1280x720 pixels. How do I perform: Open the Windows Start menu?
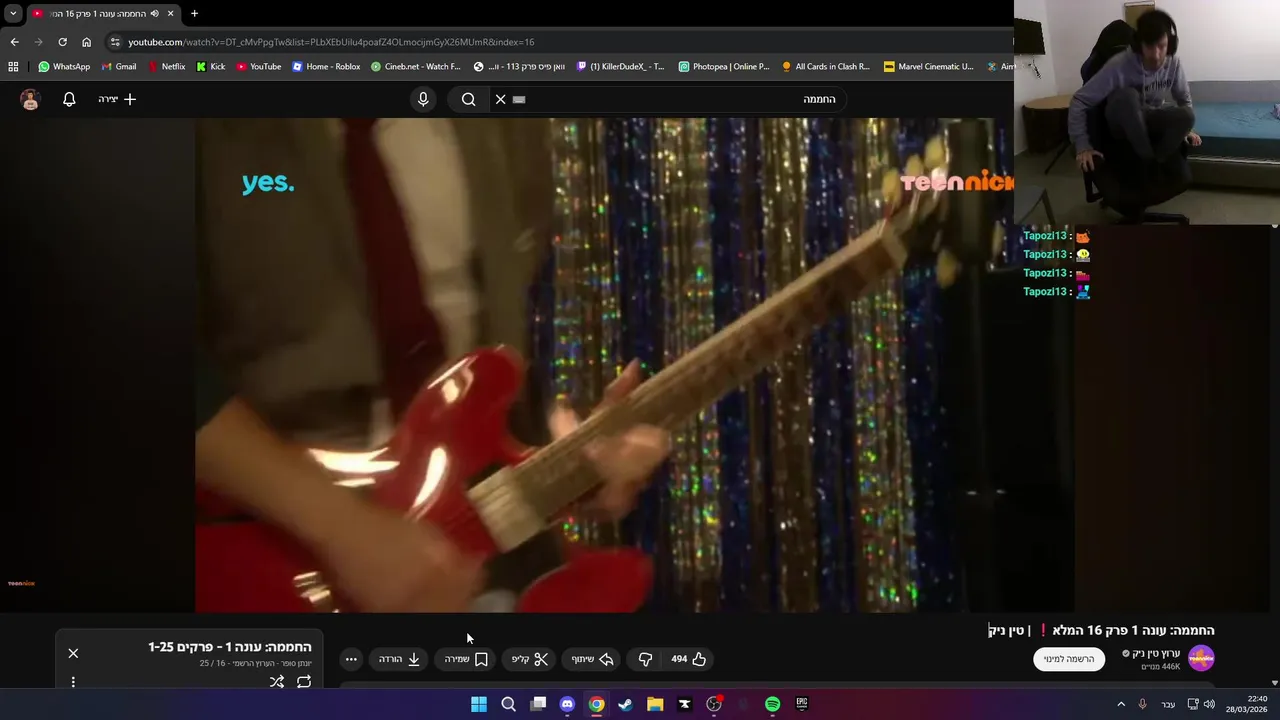(x=479, y=704)
